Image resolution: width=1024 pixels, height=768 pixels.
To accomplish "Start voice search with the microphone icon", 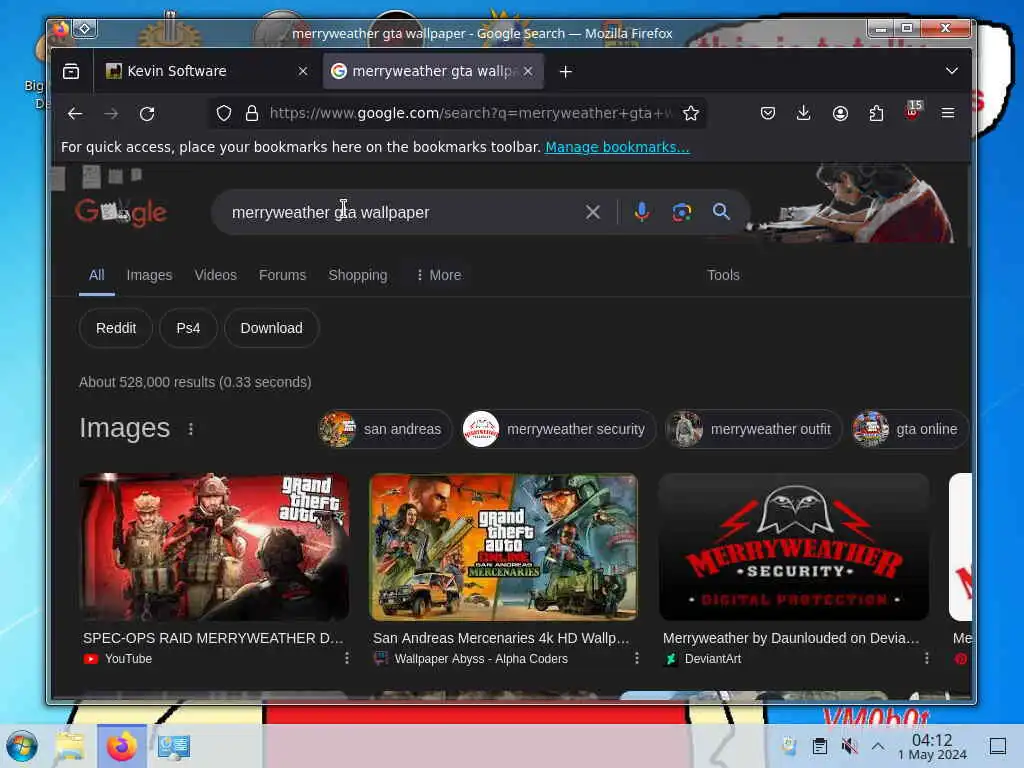I will tap(642, 212).
